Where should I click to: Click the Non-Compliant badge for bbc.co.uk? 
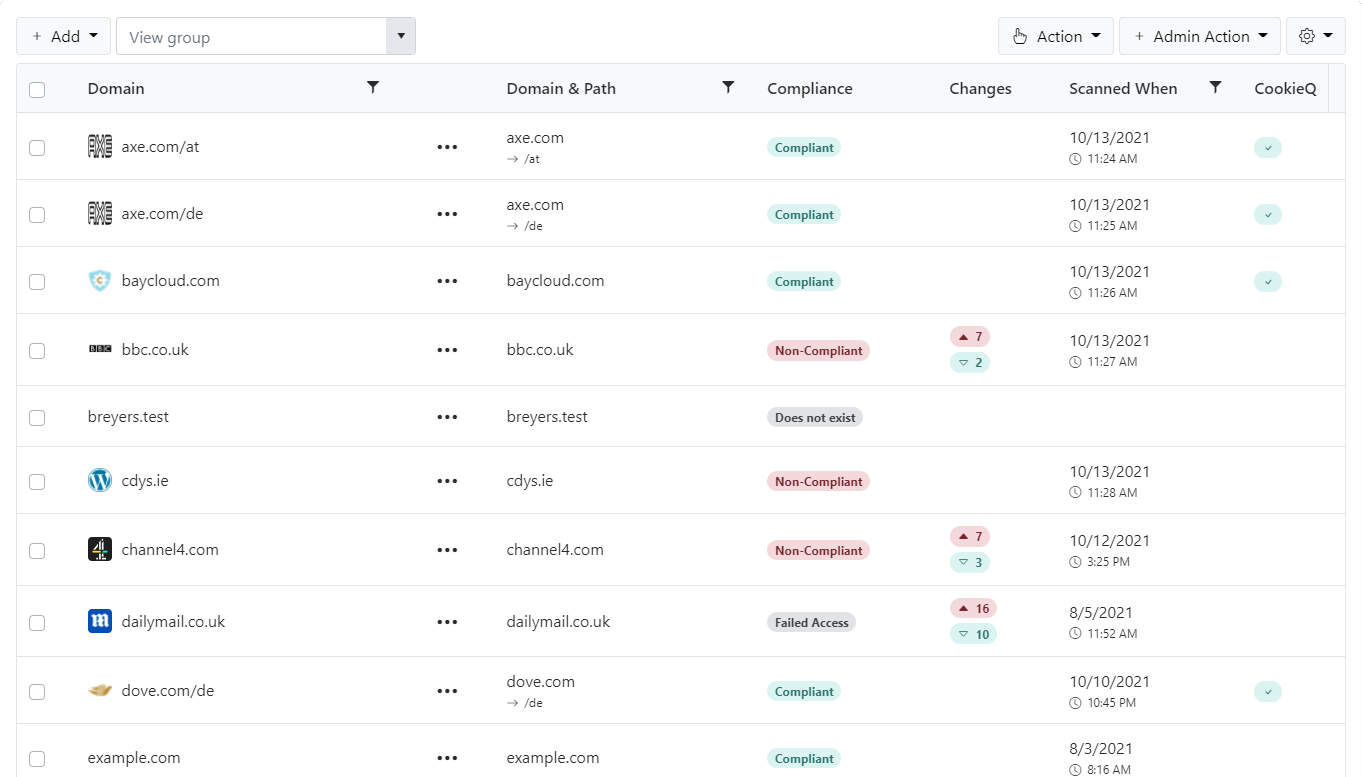818,351
